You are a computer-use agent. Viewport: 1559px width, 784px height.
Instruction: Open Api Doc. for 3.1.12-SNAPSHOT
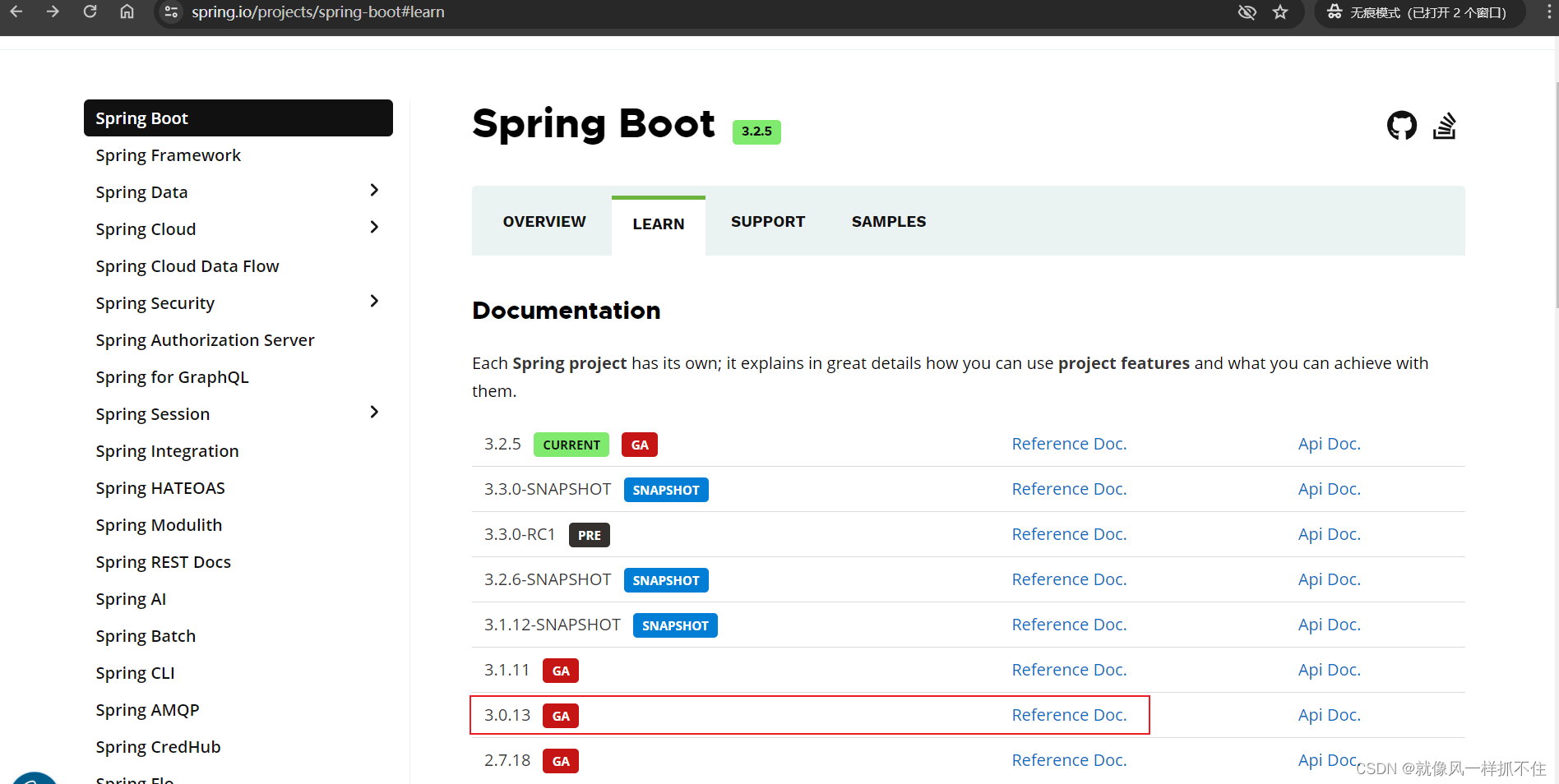tap(1329, 625)
